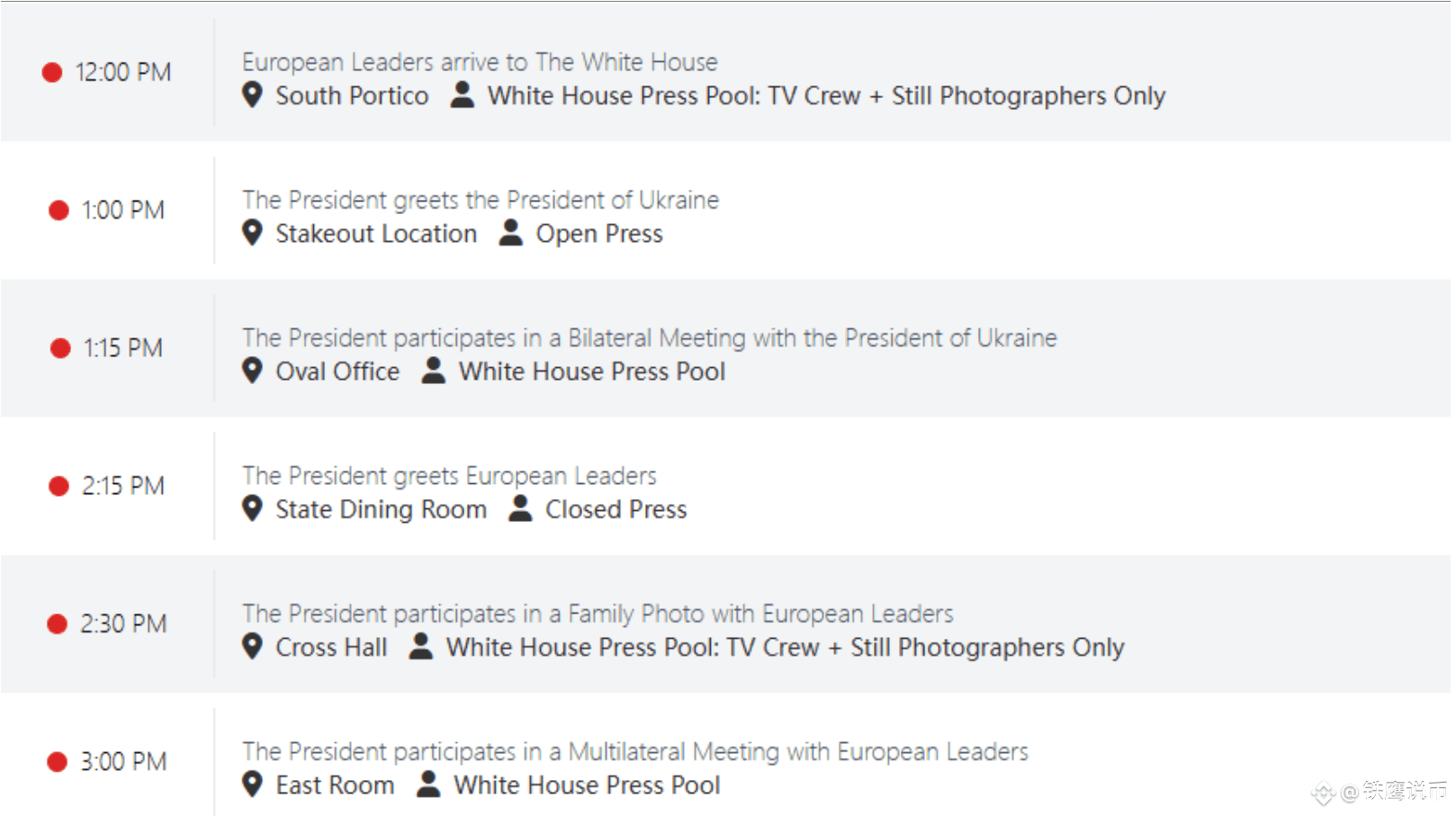Click the red dot beside 12:00 PM

click(52, 72)
